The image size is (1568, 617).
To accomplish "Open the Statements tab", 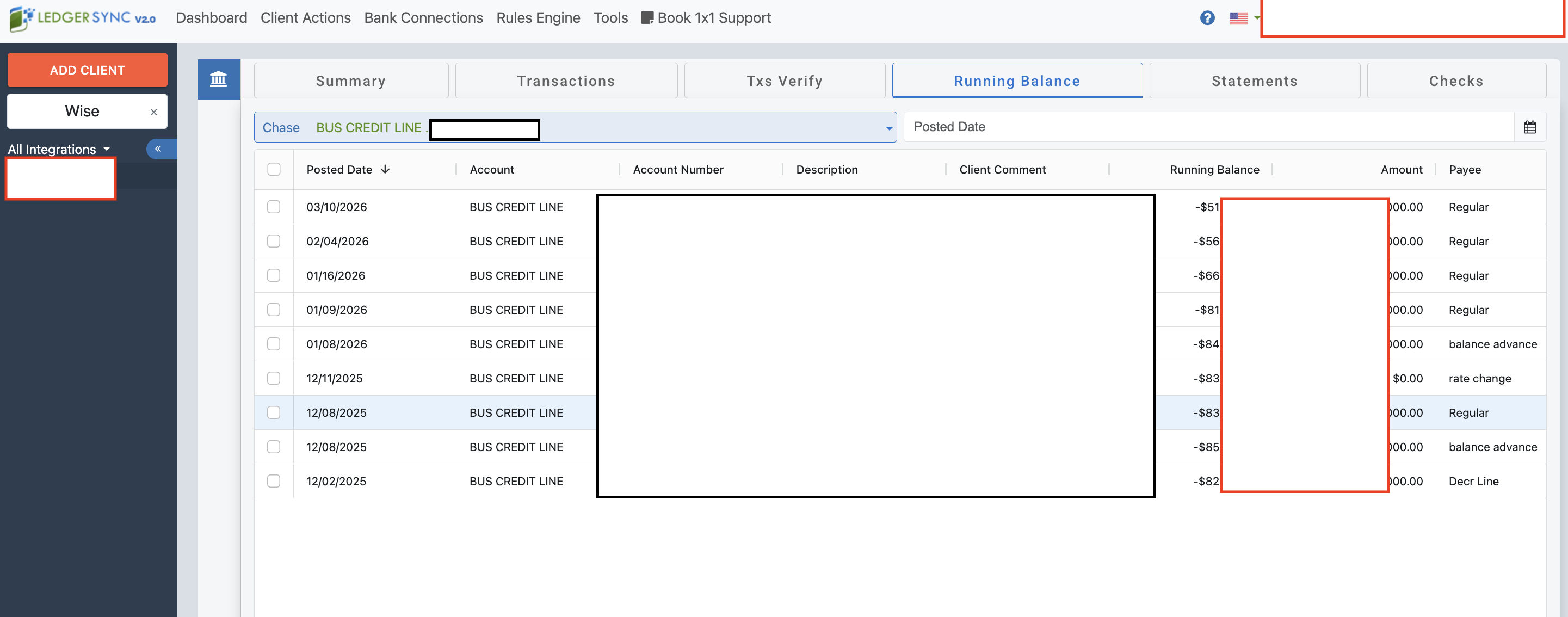I will [1254, 81].
